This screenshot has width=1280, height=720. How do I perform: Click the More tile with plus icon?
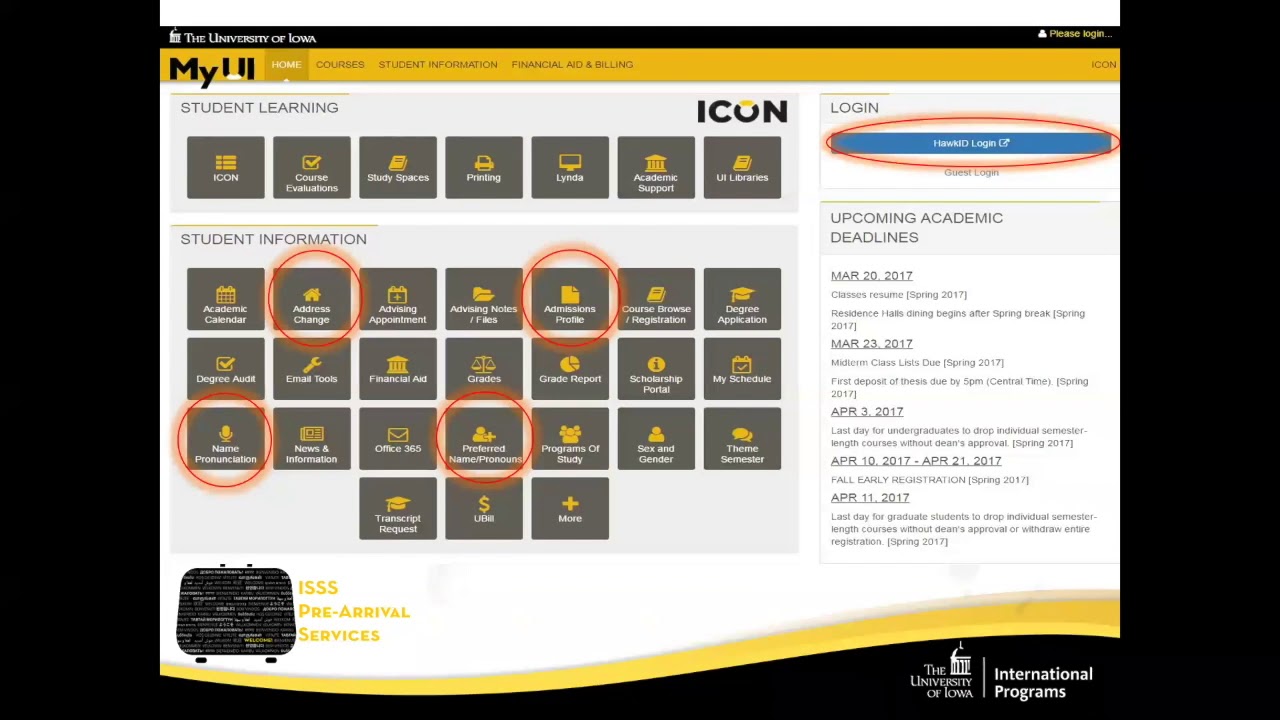pyautogui.click(x=570, y=509)
